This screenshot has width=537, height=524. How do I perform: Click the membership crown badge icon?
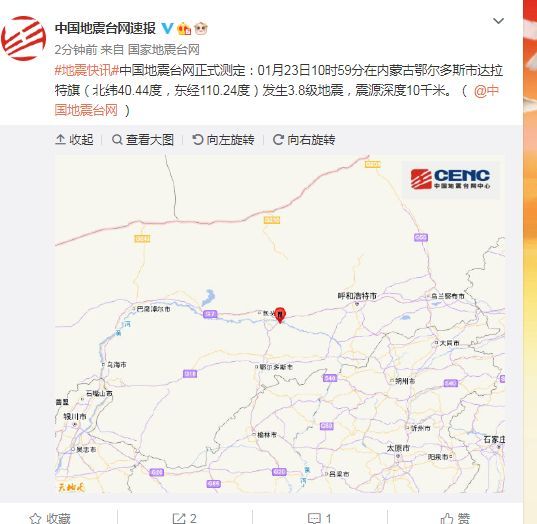pos(184,28)
